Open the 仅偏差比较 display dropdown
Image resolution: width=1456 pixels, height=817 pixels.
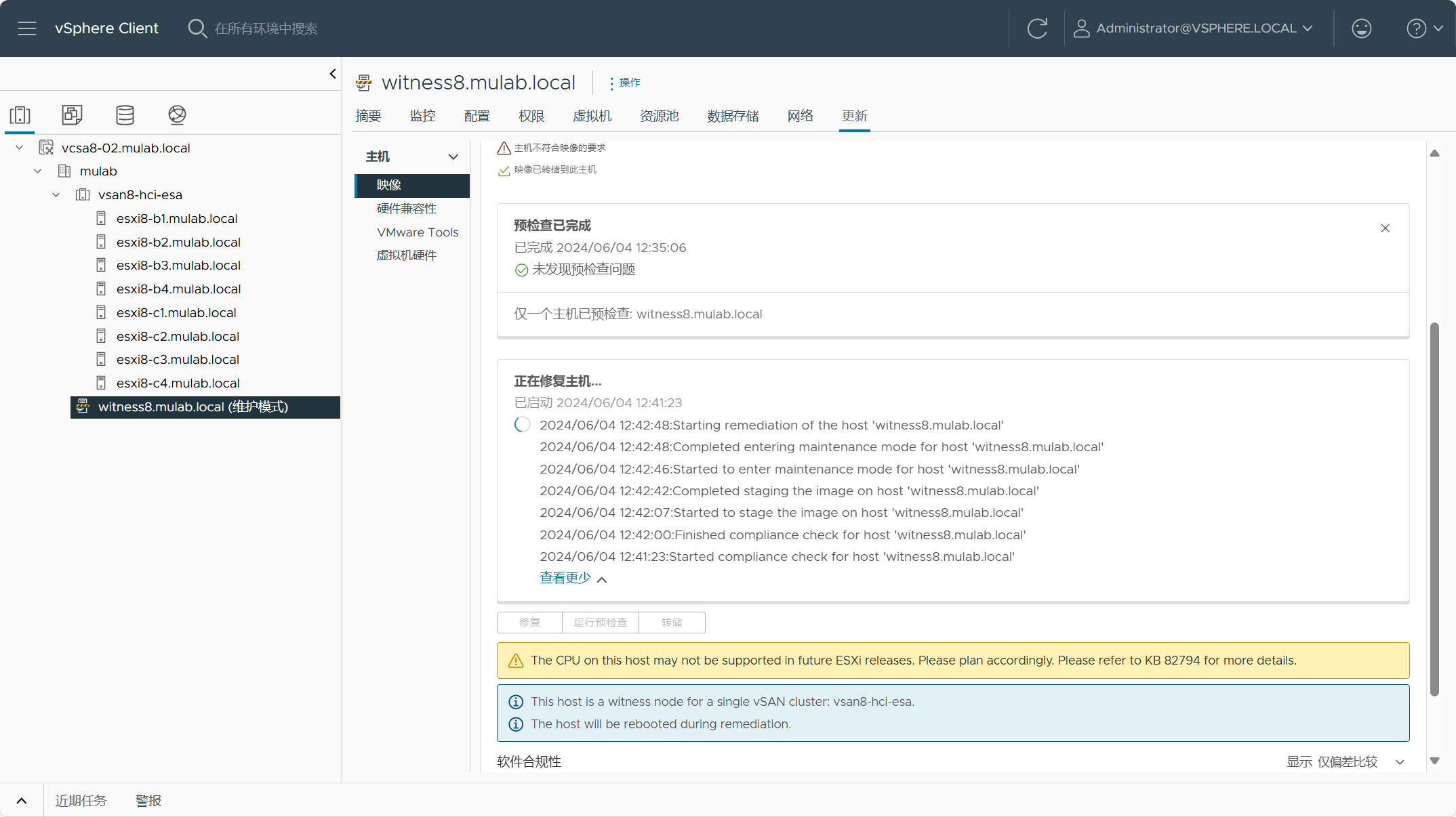tap(1360, 762)
